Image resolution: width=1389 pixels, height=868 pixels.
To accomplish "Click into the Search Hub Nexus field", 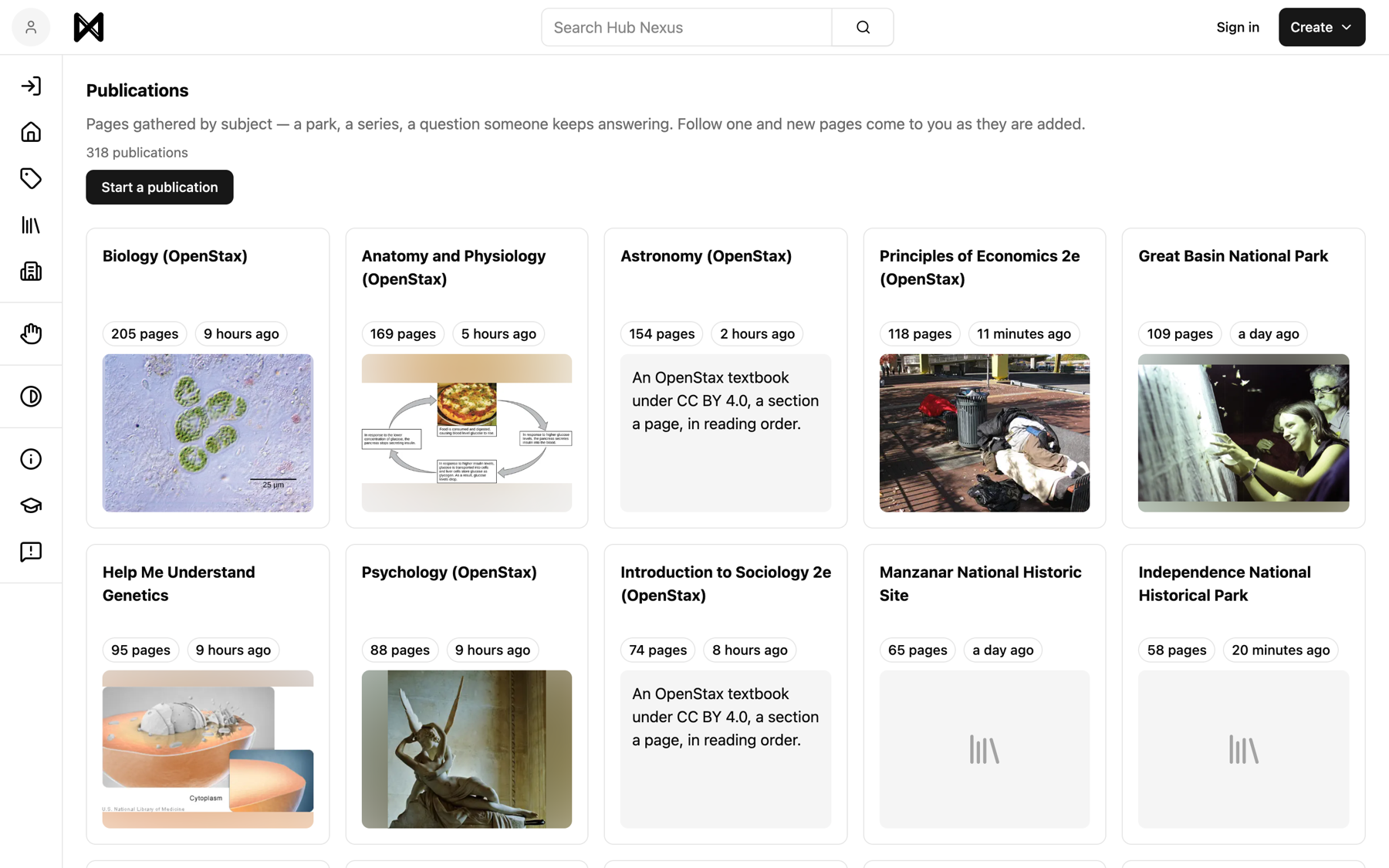I will click(x=686, y=27).
